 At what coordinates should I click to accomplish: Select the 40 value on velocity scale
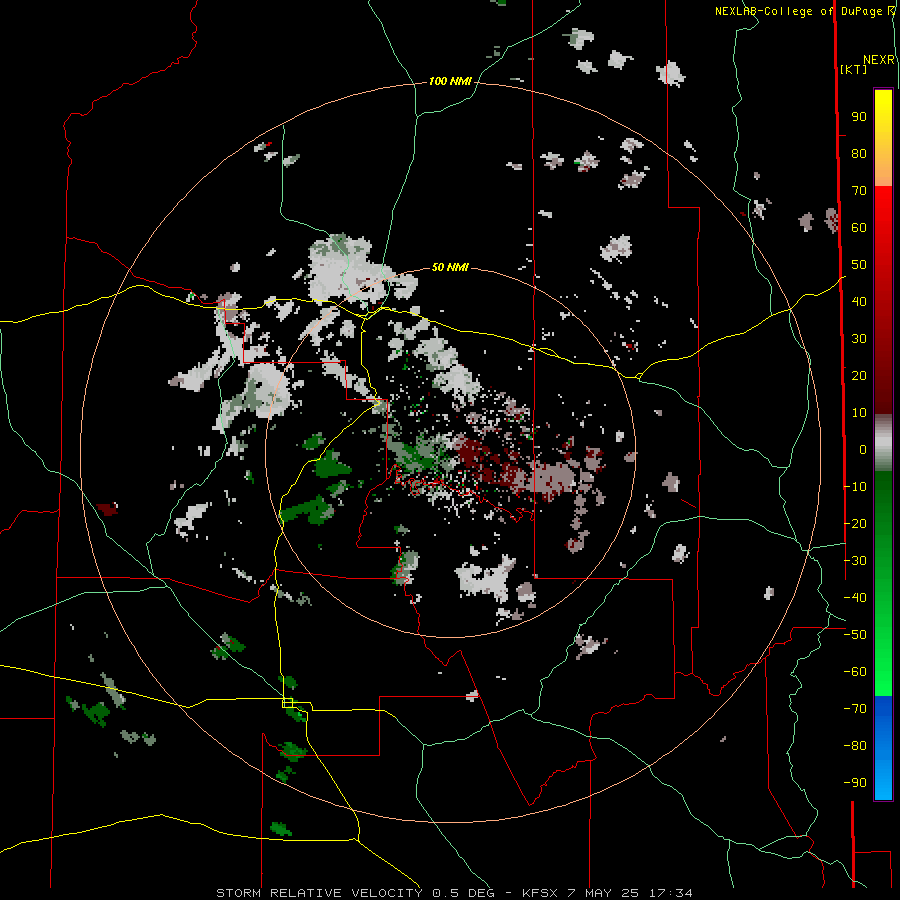coord(859,302)
